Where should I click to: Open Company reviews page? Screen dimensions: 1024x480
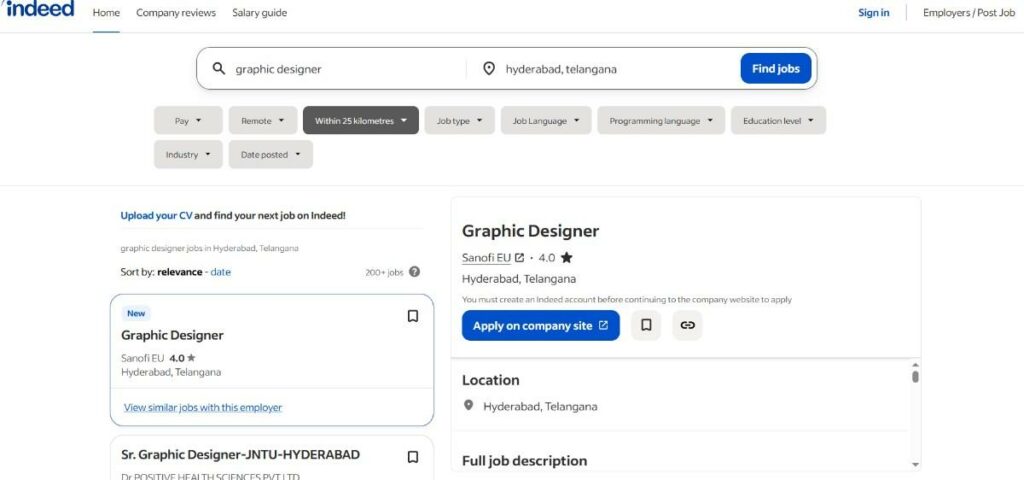click(x=176, y=12)
